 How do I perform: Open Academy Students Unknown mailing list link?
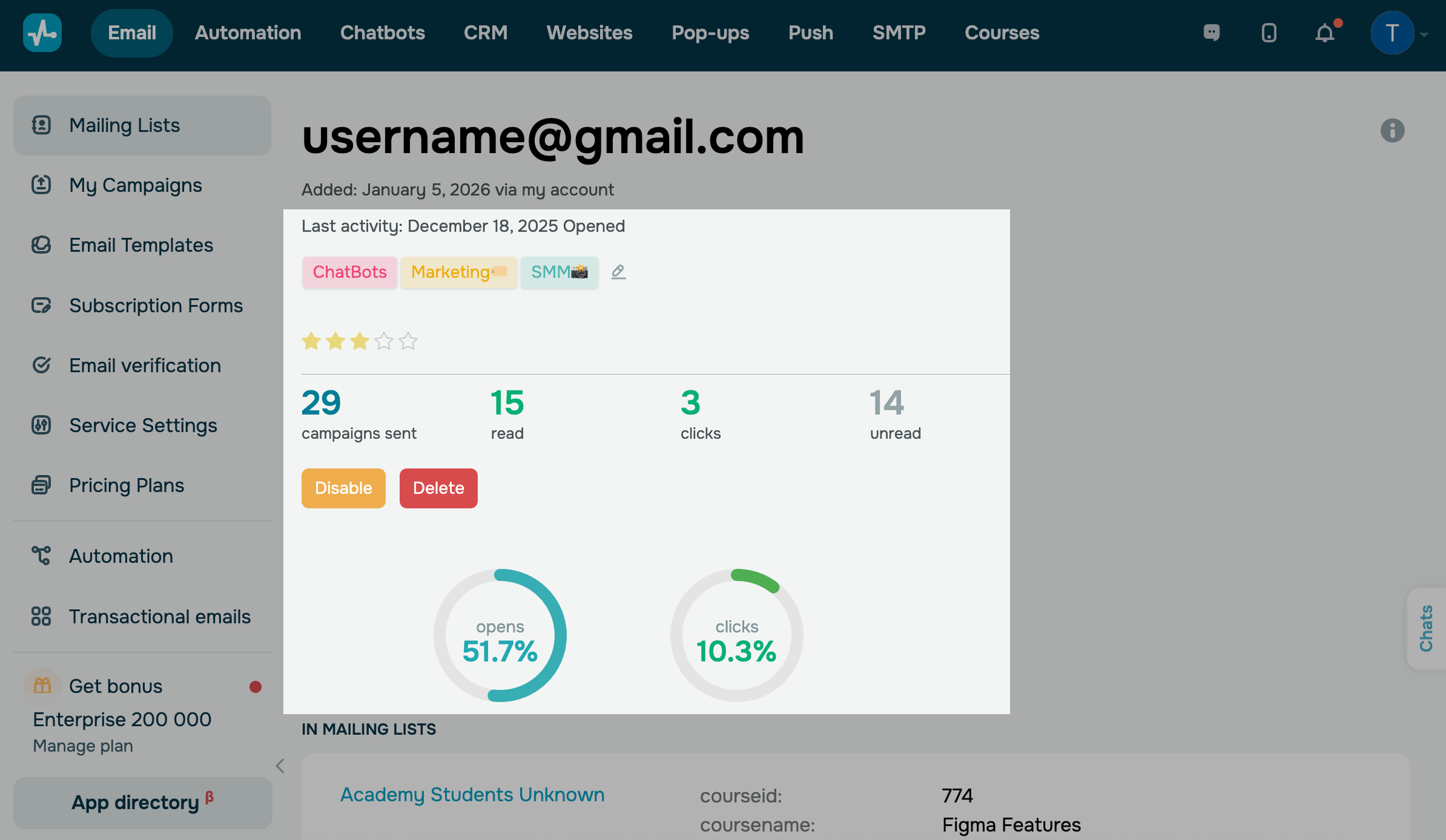pyautogui.click(x=472, y=794)
